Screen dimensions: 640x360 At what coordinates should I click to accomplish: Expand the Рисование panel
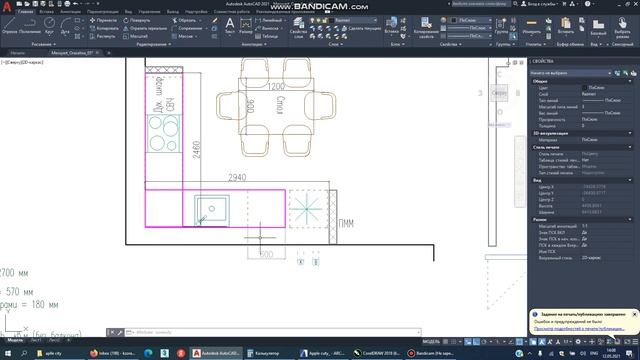[43, 44]
